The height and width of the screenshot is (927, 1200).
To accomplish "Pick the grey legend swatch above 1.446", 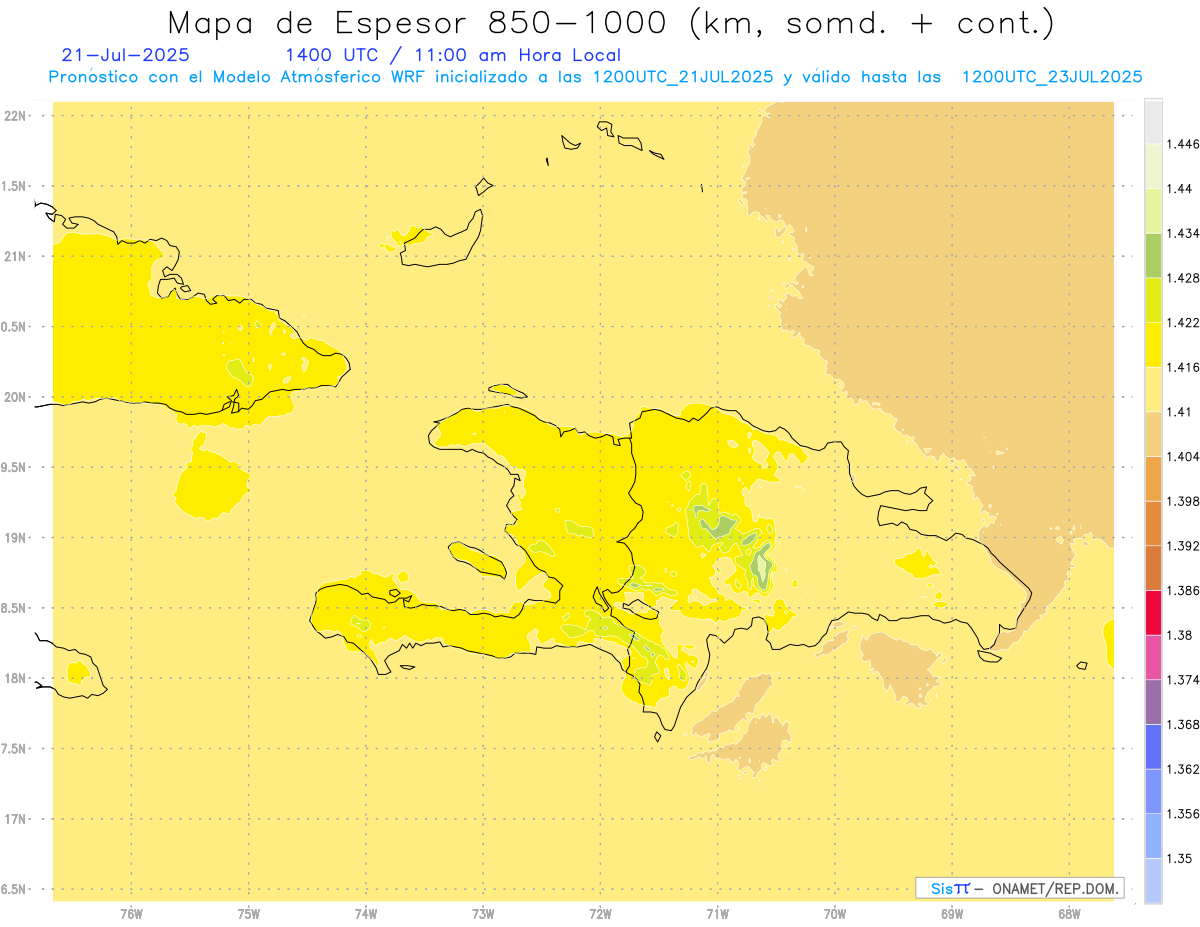I will tap(1154, 121).
